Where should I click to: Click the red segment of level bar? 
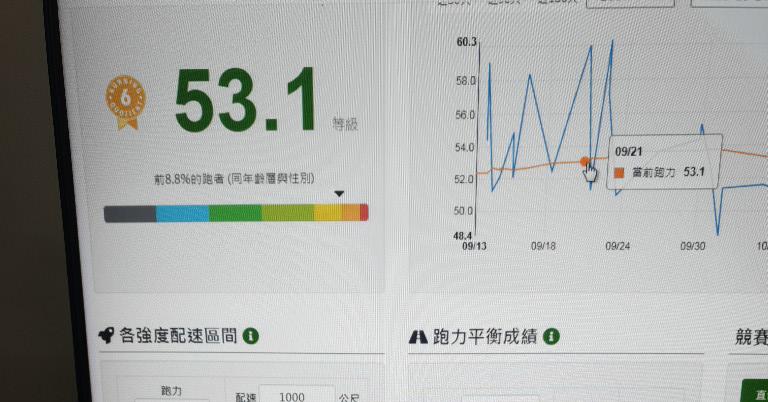pyautogui.click(x=364, y=213)
